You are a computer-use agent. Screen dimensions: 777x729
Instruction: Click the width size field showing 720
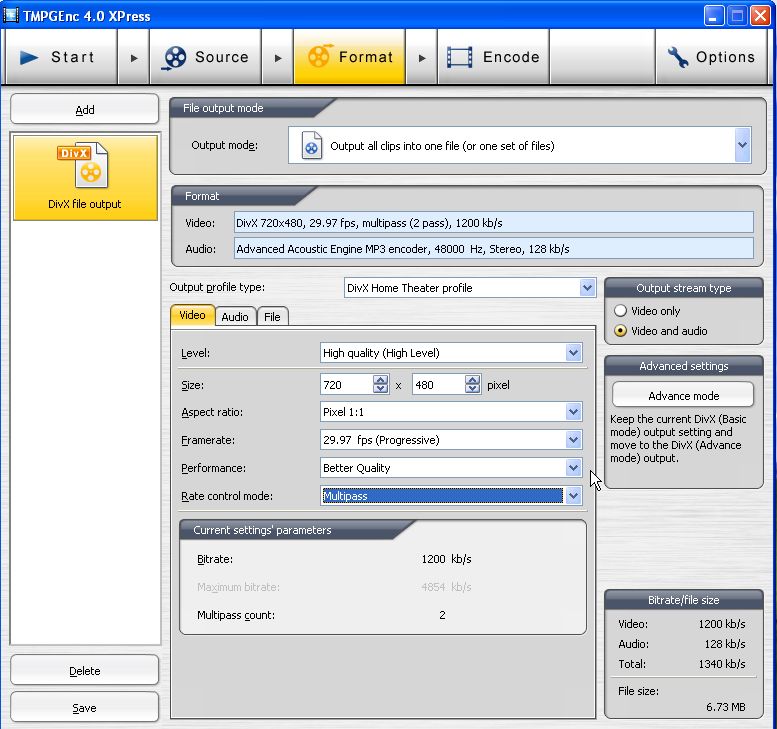click(346, 385)
